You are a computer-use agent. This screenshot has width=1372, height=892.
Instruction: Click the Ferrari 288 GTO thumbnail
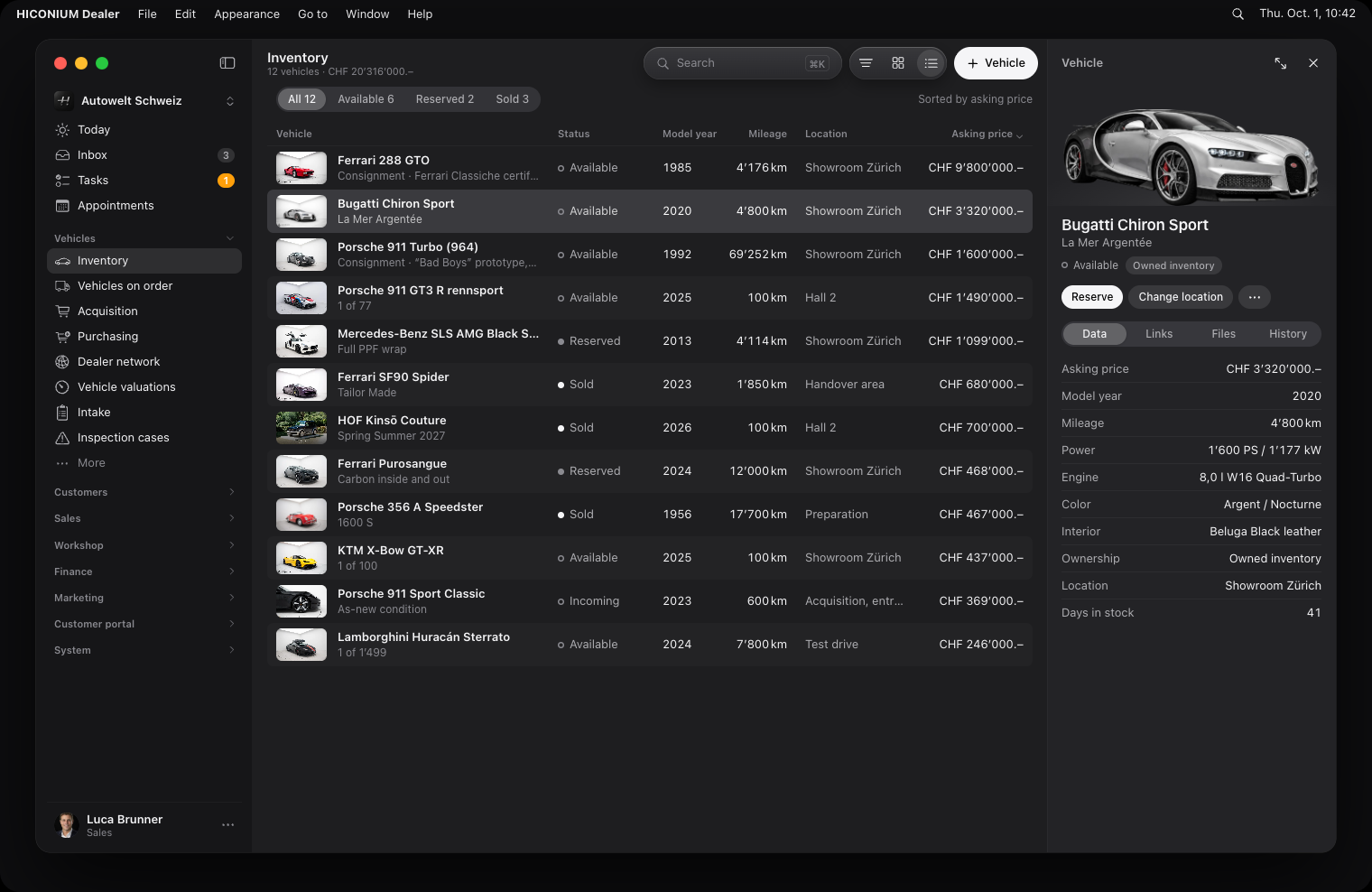(301, 168)
